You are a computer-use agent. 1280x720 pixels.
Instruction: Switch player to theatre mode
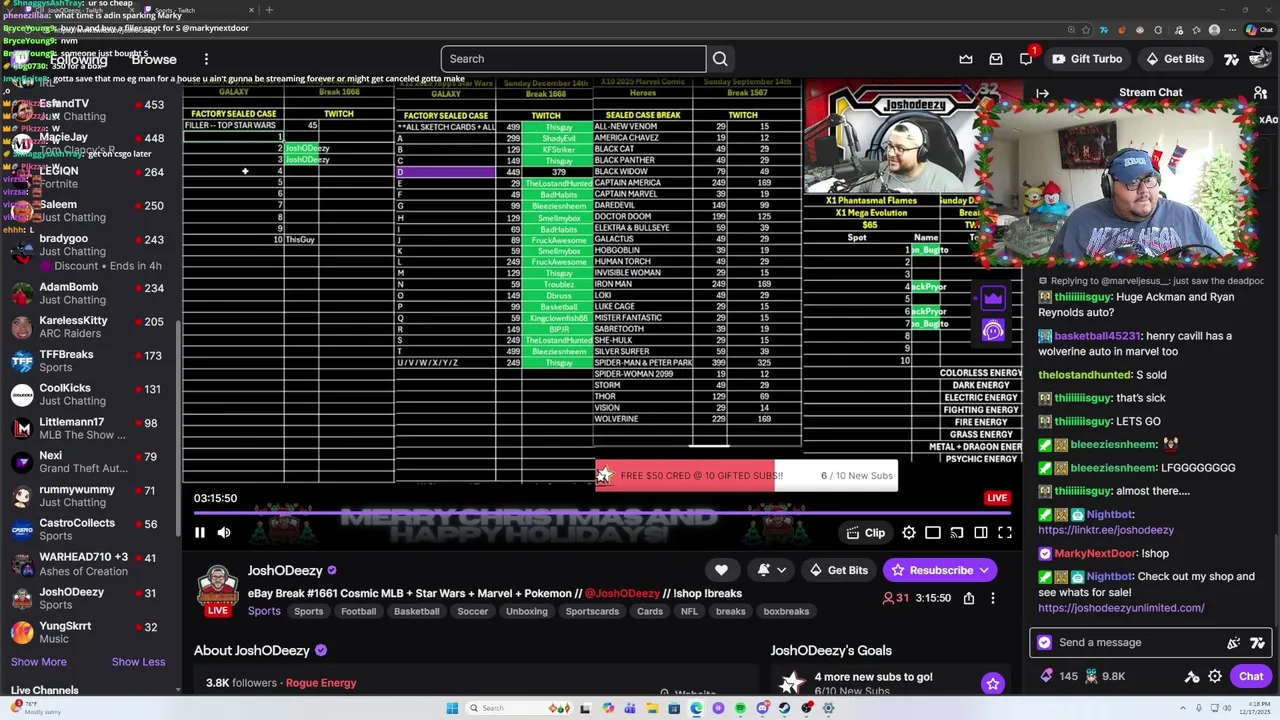pos(933,533)
